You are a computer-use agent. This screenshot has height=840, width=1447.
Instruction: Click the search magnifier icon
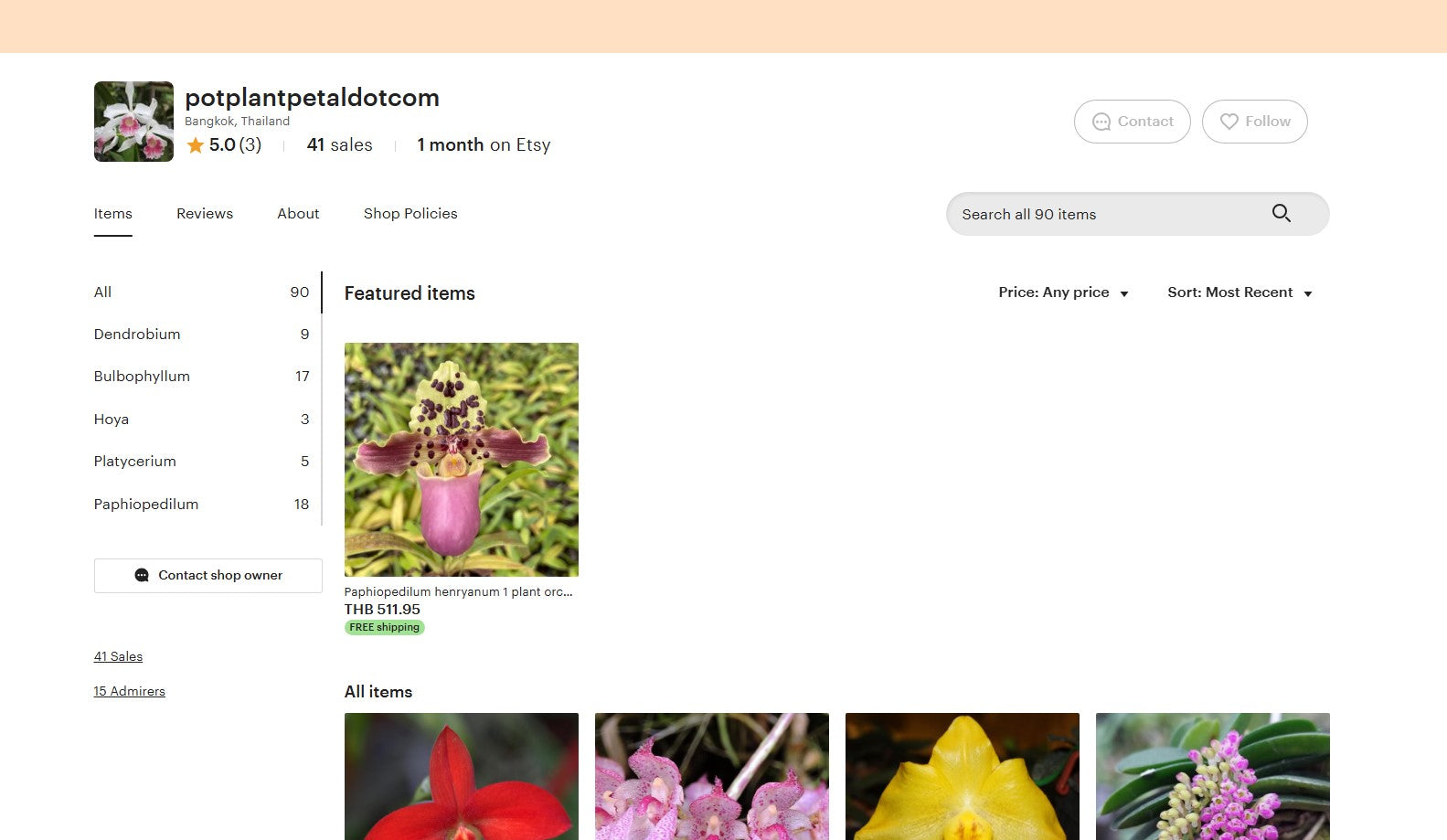click(1281, 213)
